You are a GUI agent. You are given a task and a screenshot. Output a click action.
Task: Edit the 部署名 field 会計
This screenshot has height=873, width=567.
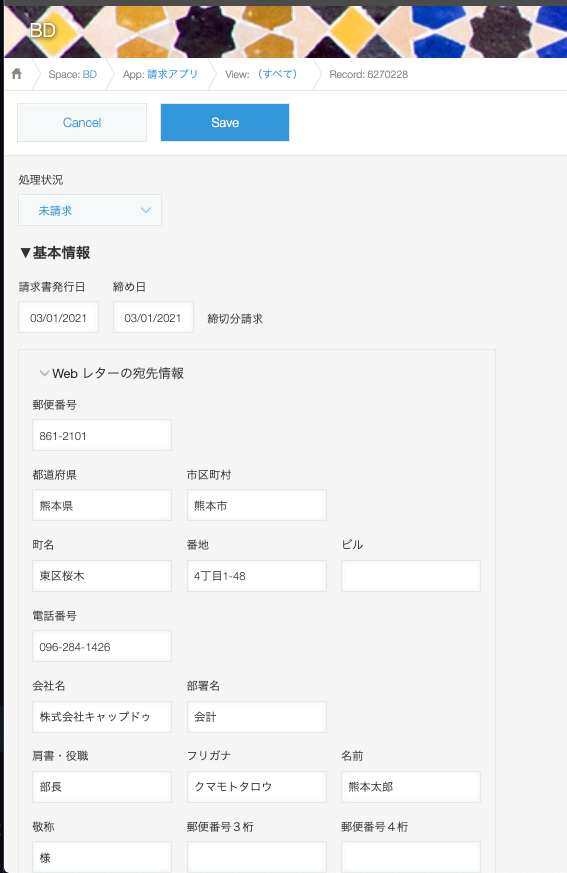coord(257,717)
